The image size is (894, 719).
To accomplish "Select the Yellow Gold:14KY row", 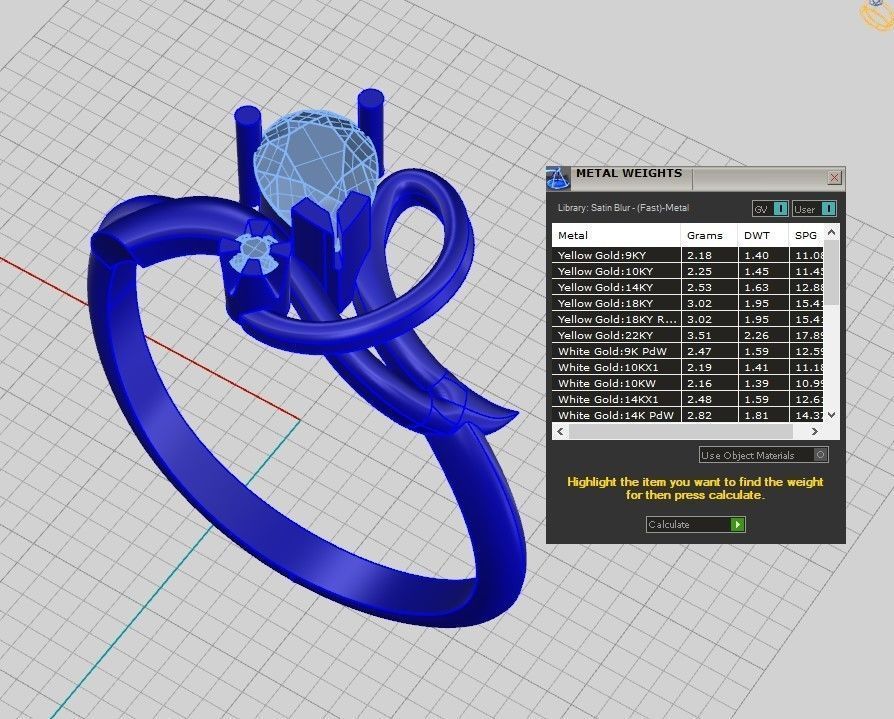I will tap(688, 287).
